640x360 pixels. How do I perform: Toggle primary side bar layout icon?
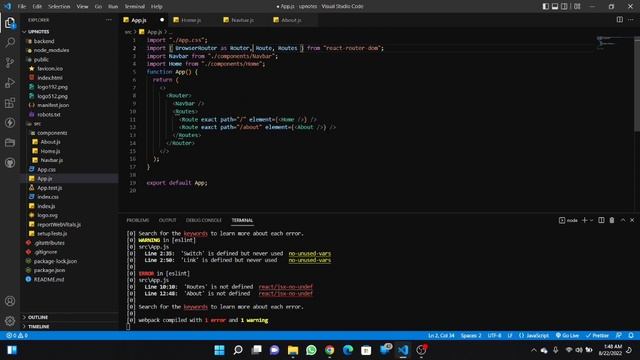tap(545, 6)
